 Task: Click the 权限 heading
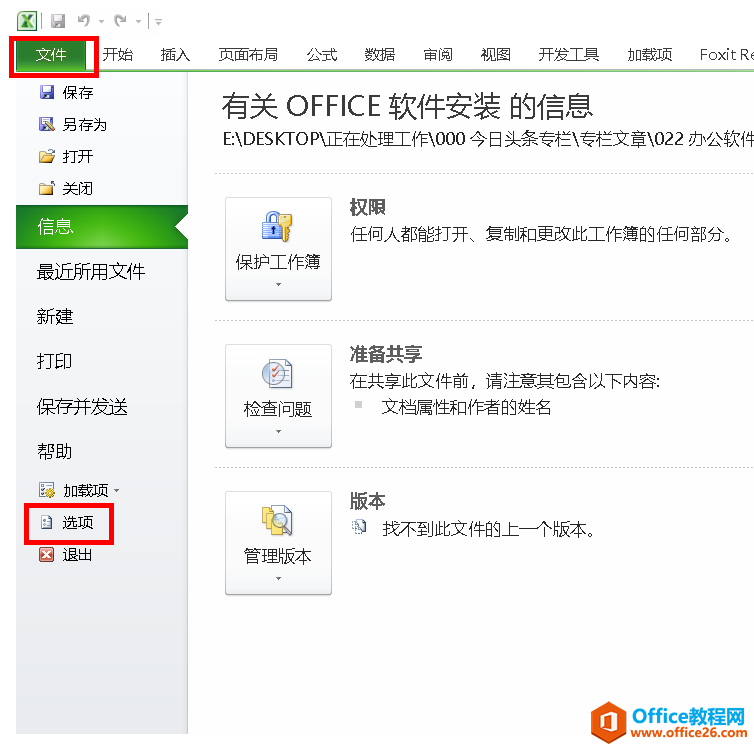tap(368, 208)
